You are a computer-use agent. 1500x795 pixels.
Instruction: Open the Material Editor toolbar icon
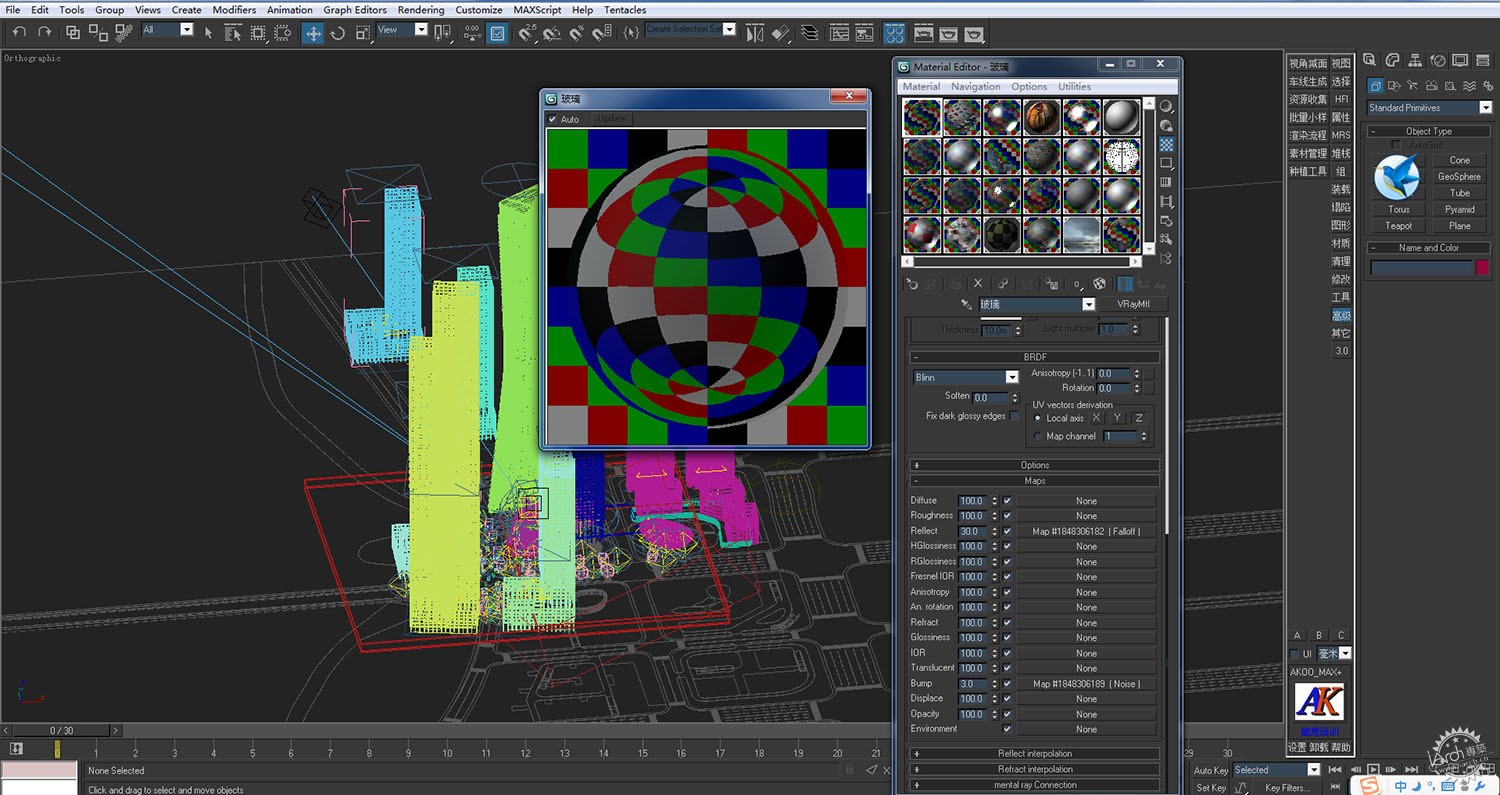click(x=894, y=33)
